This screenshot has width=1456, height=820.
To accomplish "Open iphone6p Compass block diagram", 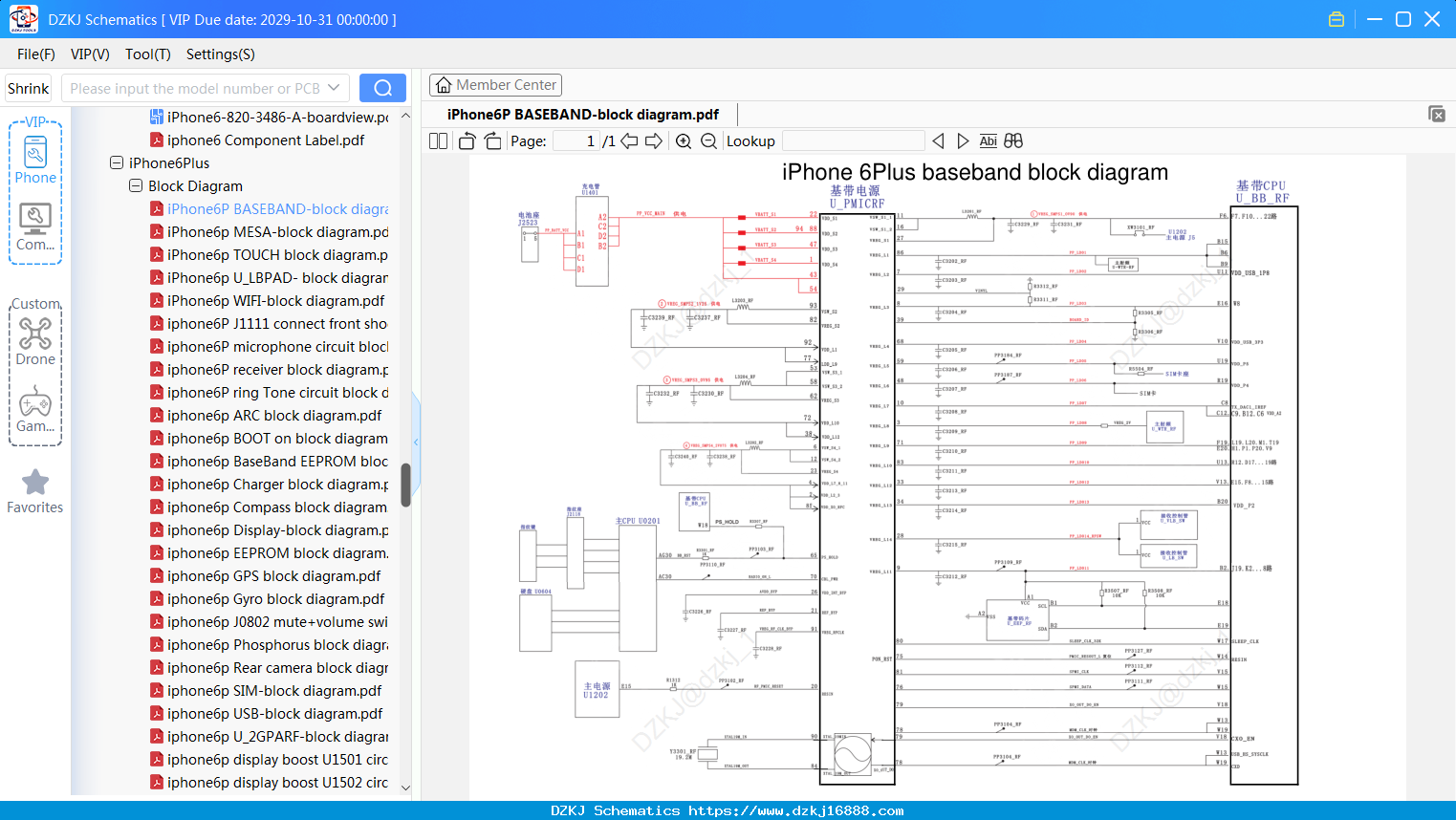I will pyautogui.click(x=277, y=507).
